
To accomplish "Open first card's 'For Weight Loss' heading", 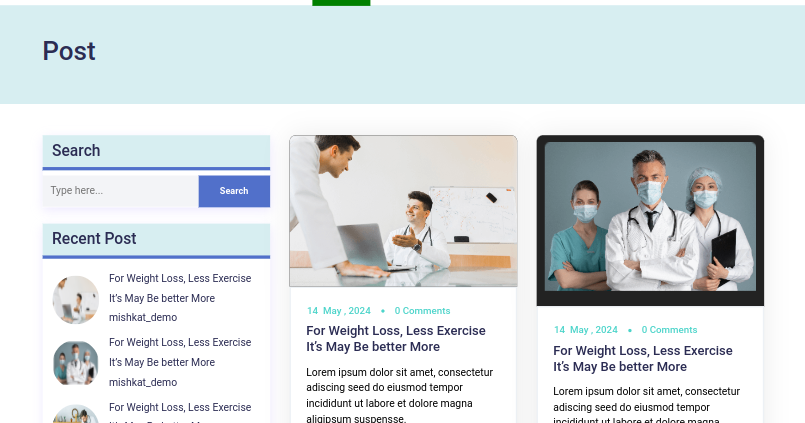I will pyautogui.click(x=396, y=339).
